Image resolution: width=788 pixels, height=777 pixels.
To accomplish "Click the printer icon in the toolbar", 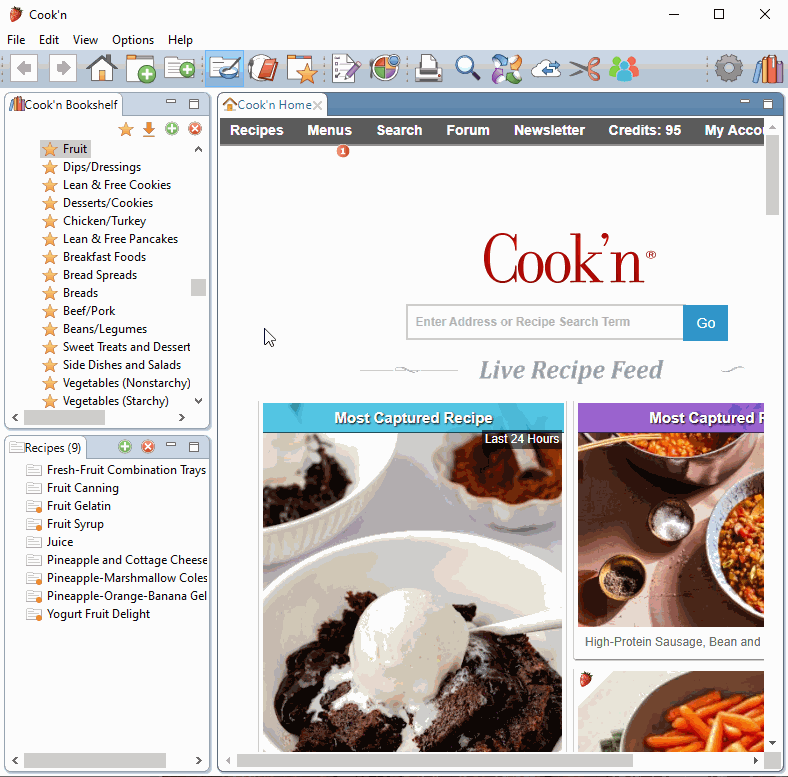I will tap(429, 69).
